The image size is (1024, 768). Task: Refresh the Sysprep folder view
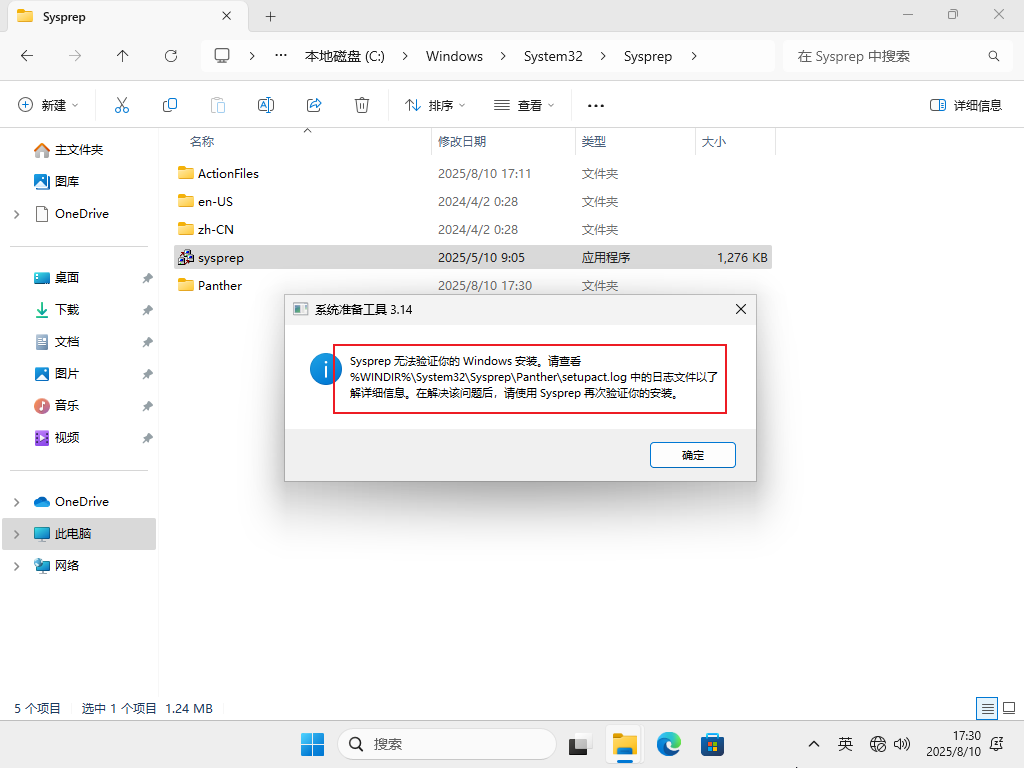pos(171,56)
